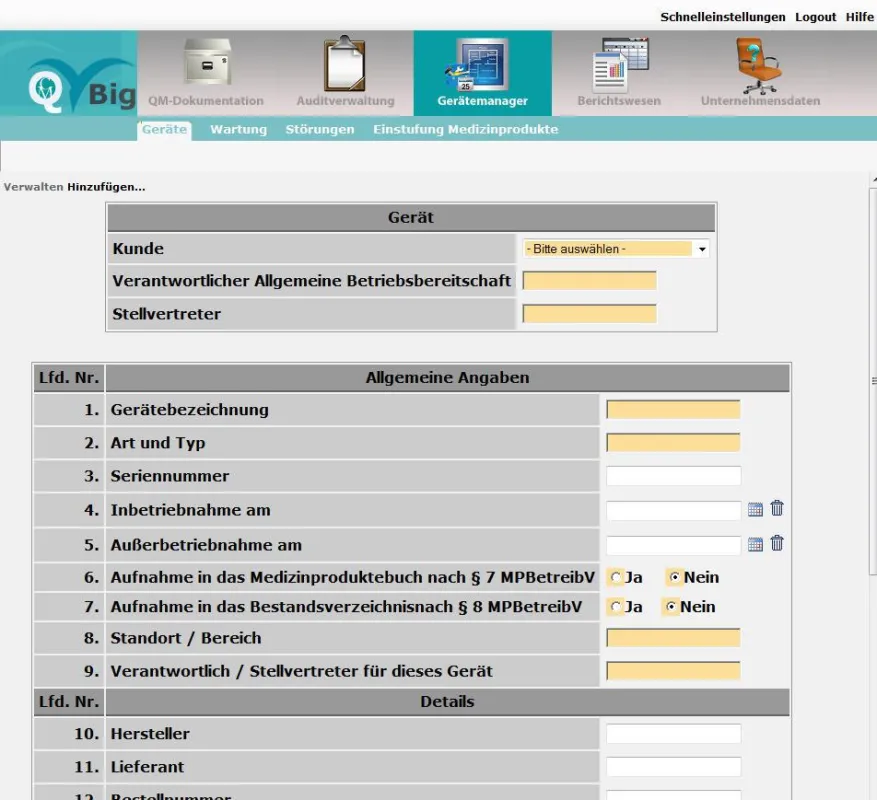Image resolution: width=877 pixels, height=800 pixels.
Task: Focus the Standort / Bereich field
Action: pyautogui.click(x=673, y=638)
